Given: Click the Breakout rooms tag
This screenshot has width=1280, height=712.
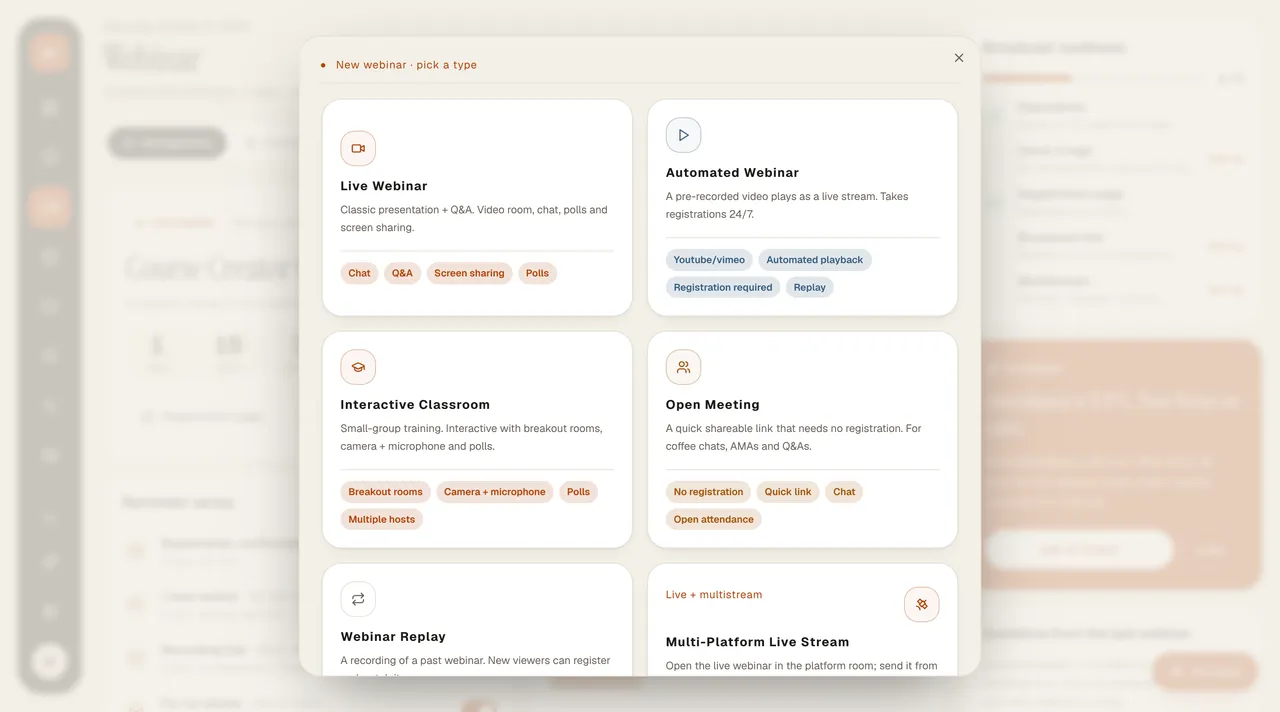Looking at the screenshot, I should point(386,492).
